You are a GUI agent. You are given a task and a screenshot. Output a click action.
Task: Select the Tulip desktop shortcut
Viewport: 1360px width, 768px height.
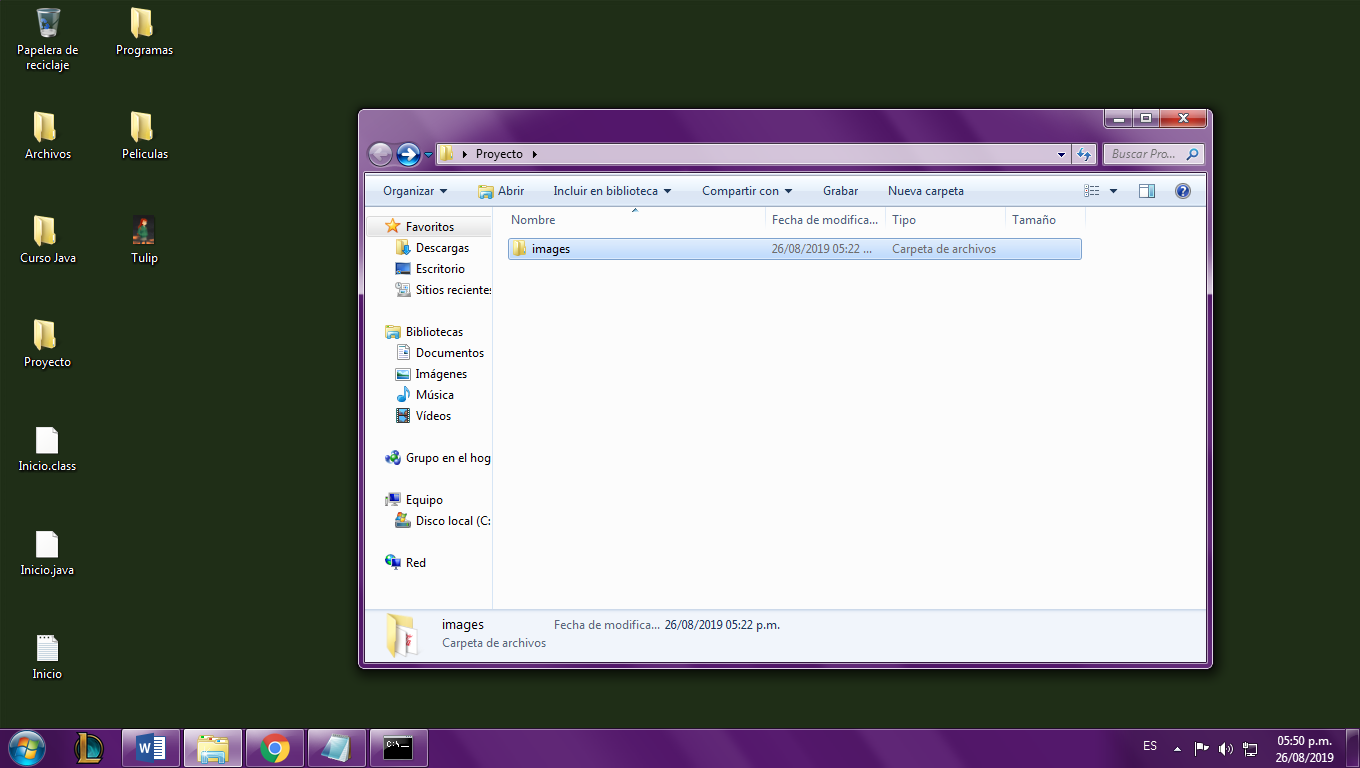144,240
